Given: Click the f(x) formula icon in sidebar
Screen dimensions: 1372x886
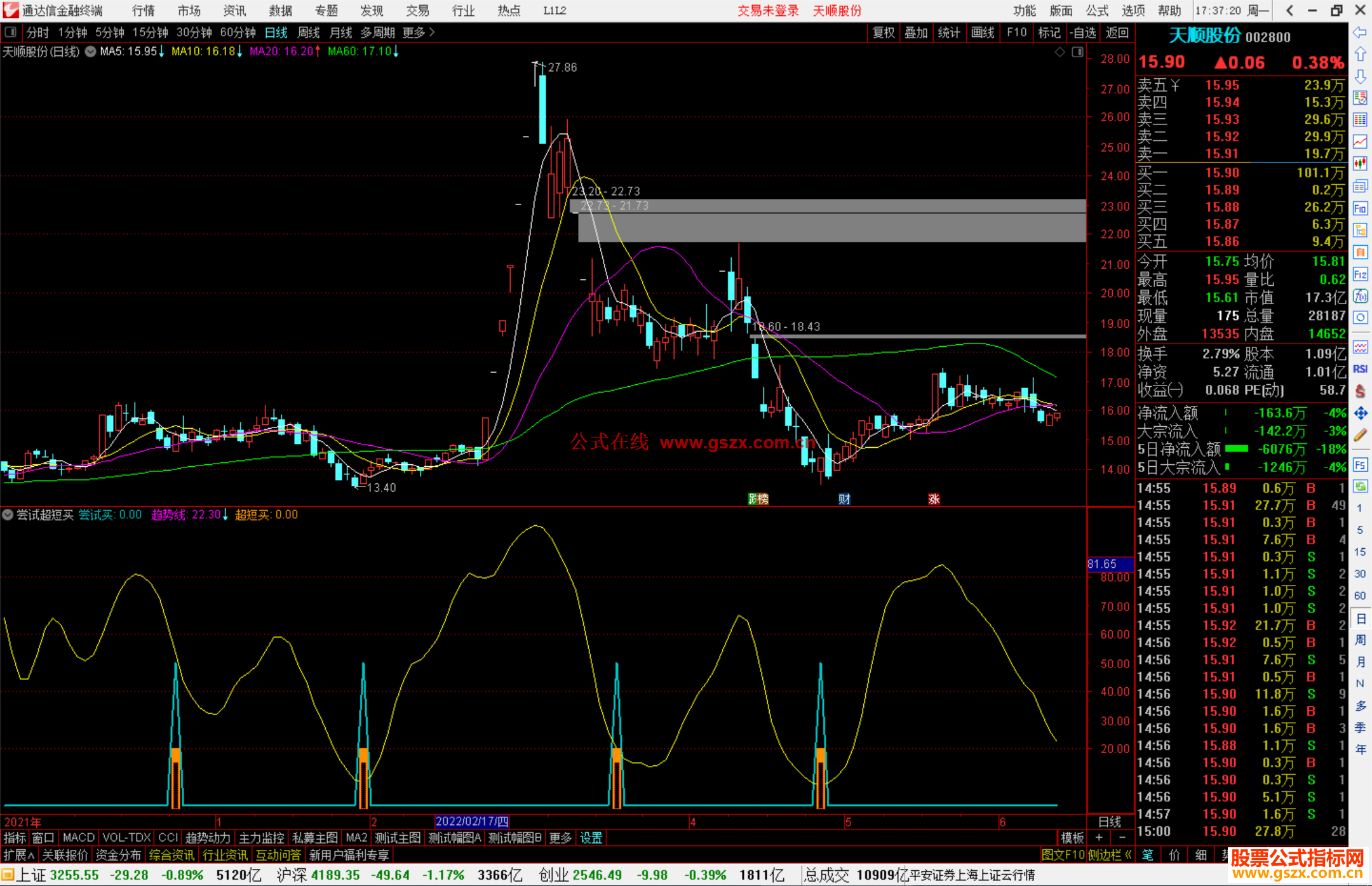Looking at the screenshot, I should [1360, 297].
